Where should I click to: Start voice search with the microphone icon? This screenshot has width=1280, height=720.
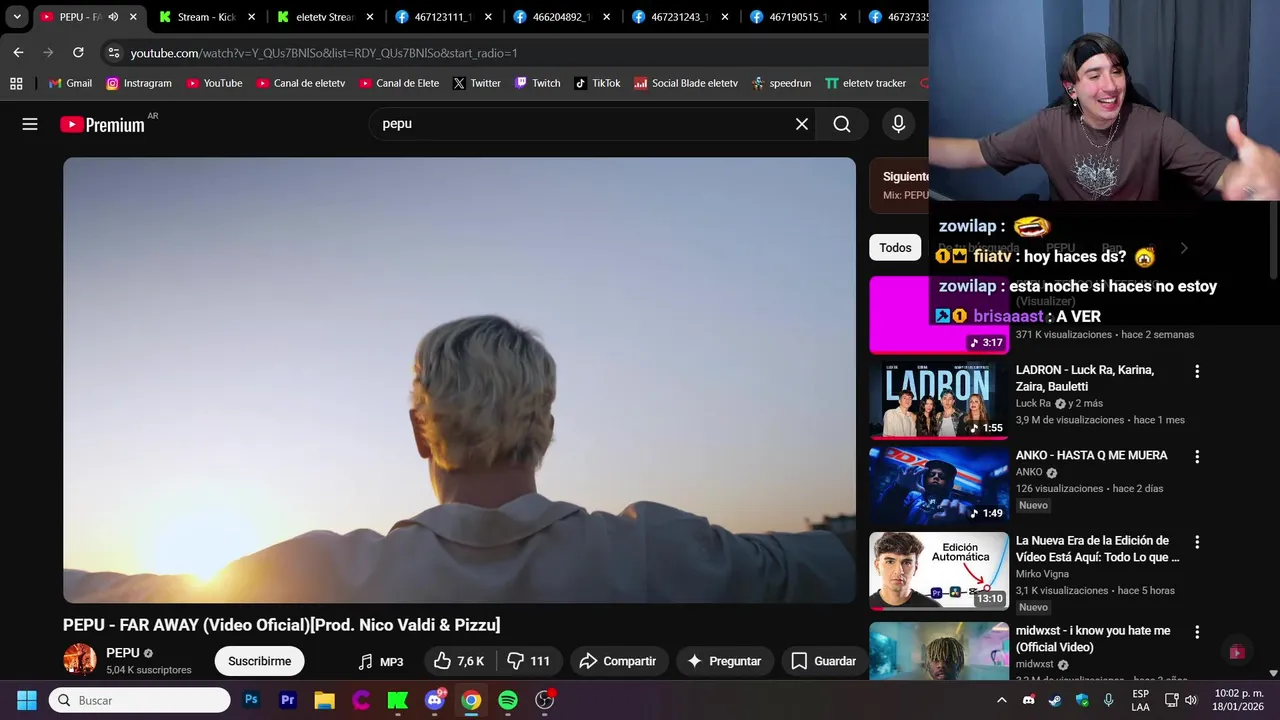tap(898, 124)
